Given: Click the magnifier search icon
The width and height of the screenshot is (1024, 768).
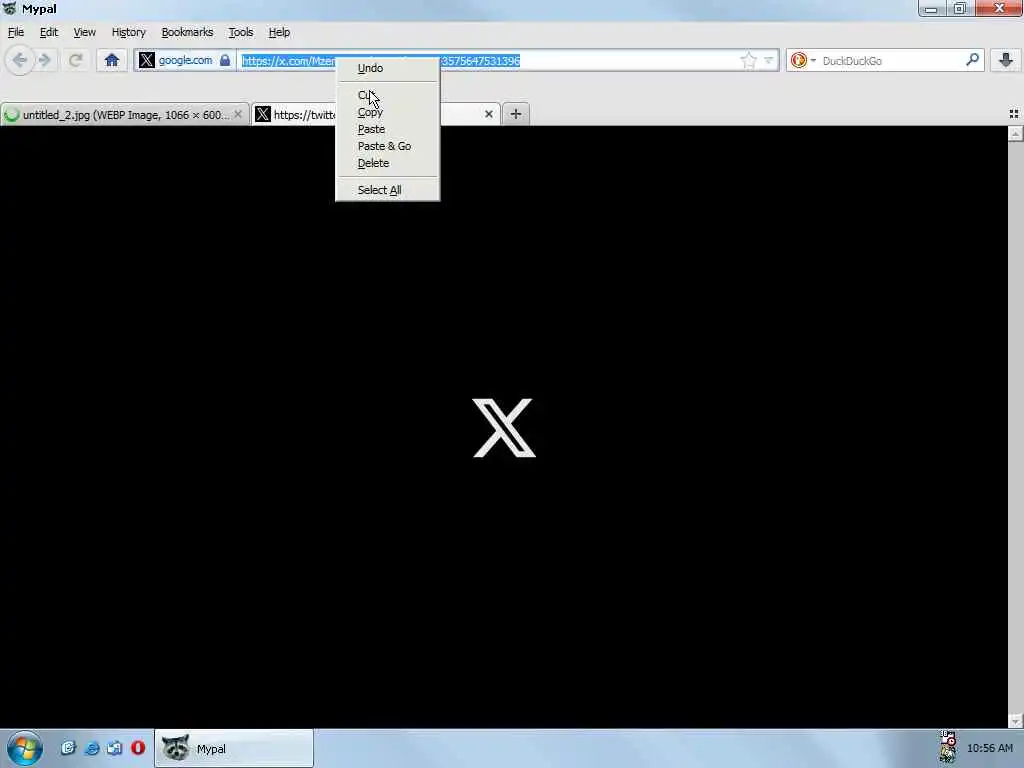Looking at the screenshot, I should [x=972, y=60].
